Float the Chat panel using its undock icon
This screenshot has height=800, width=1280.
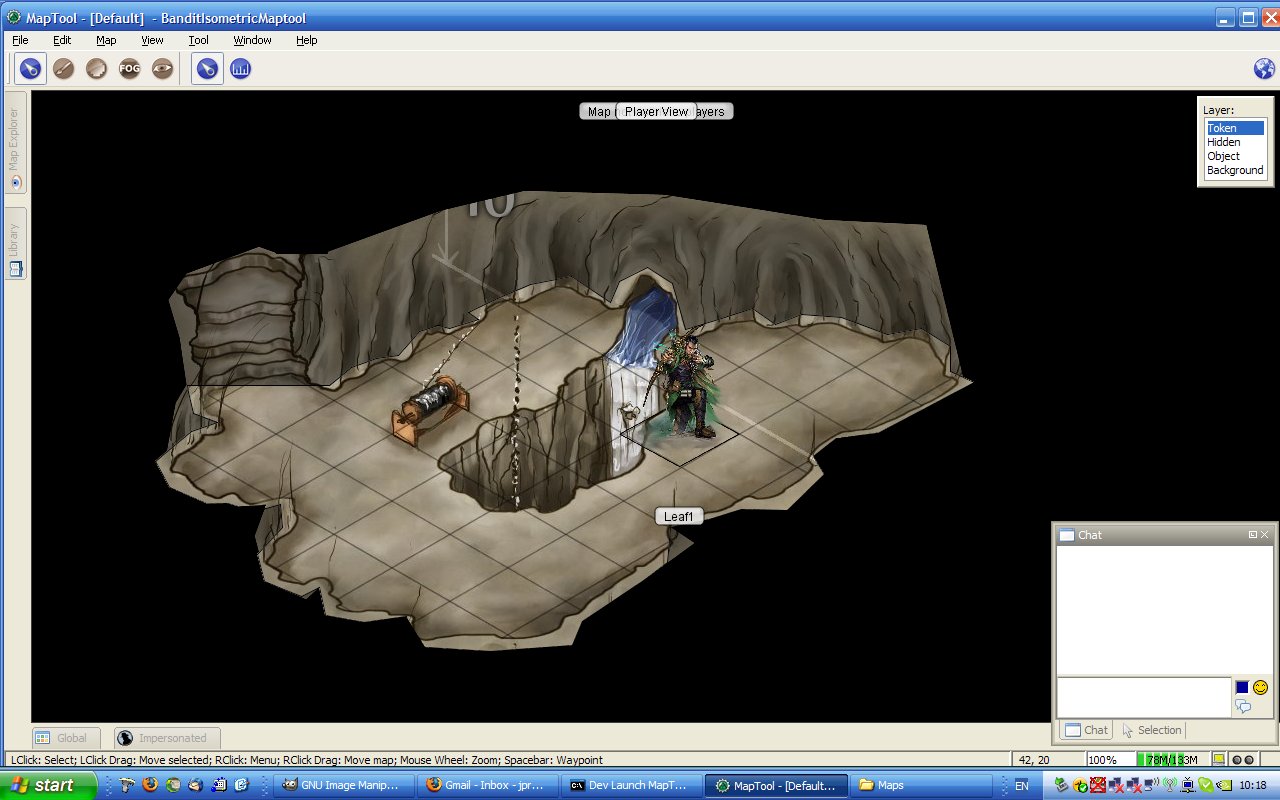point(1253,535)
